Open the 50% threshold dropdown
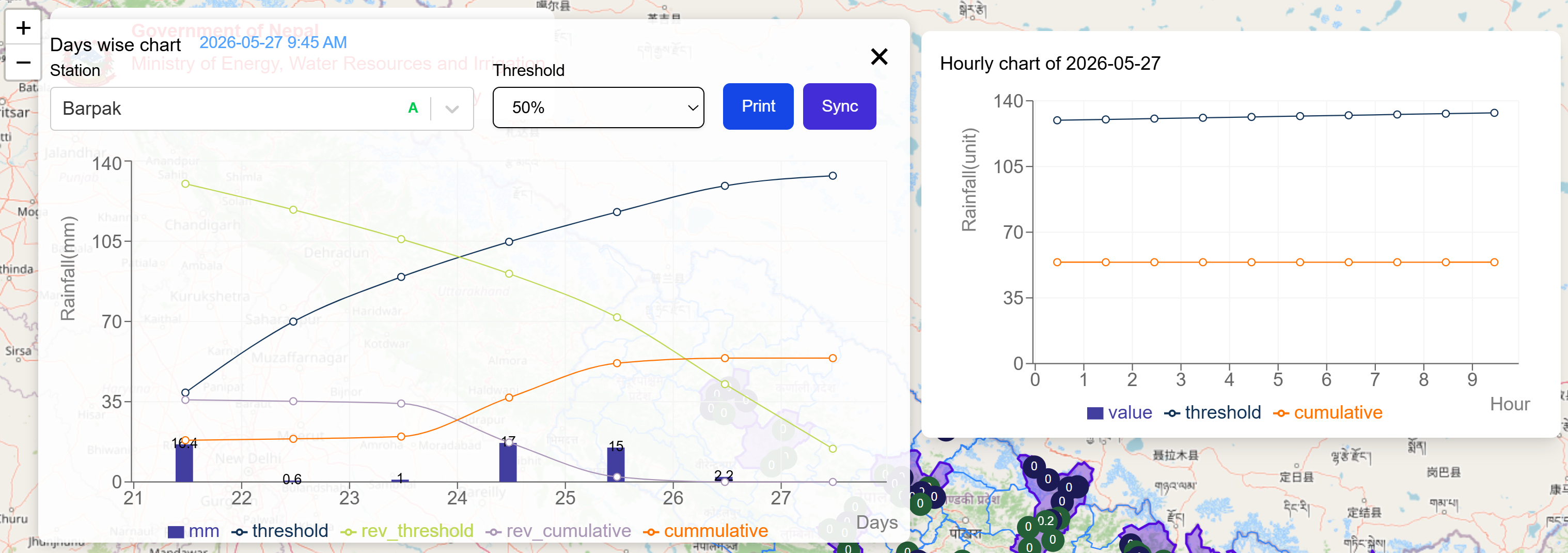Screen dimensions: 1568x553 click(x=599, y=108)
